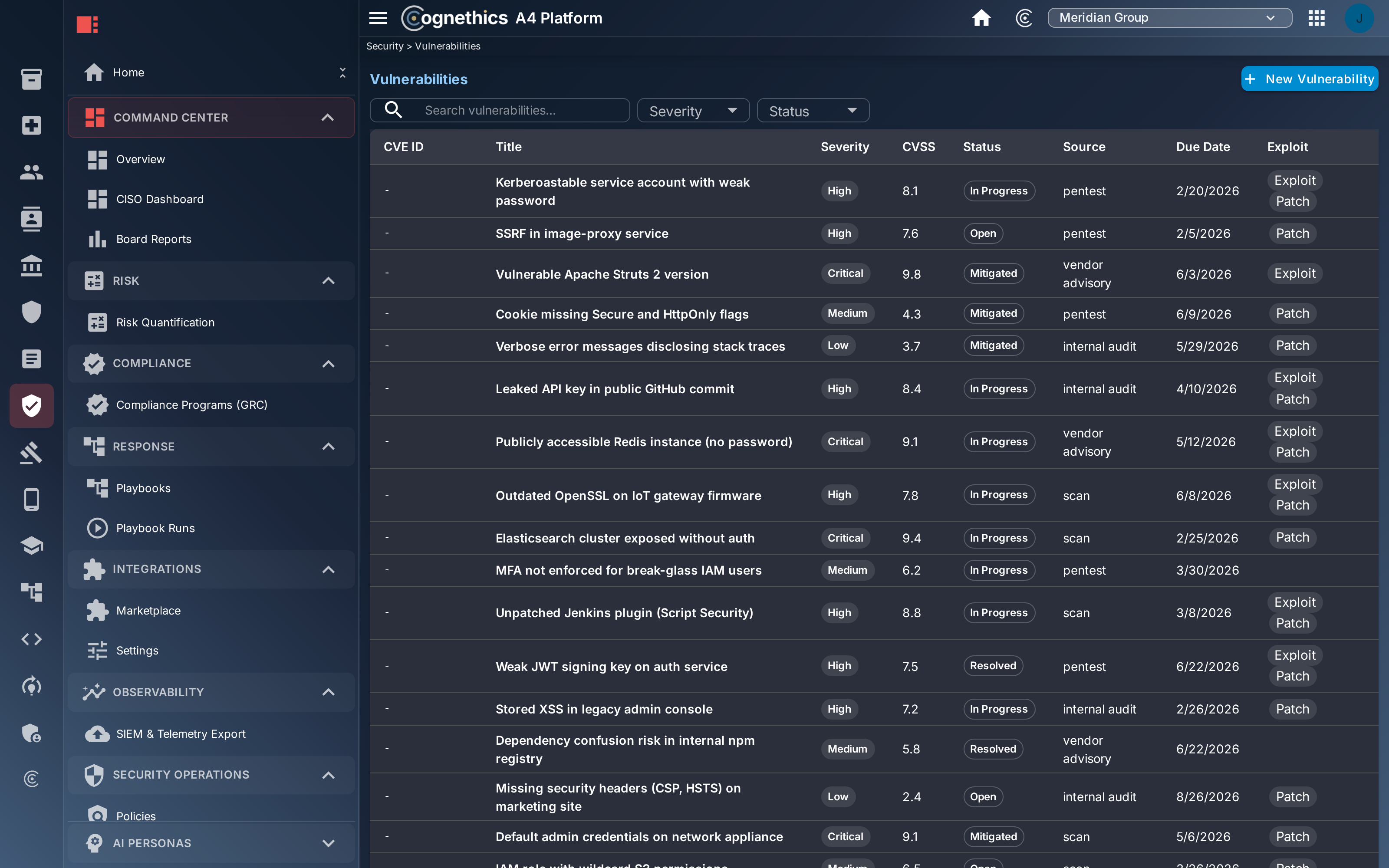The height and width of the screenshot is (868, 1389).
Task: Click inside the Search vulnerabilities field
Action: [x=500, y=110]
